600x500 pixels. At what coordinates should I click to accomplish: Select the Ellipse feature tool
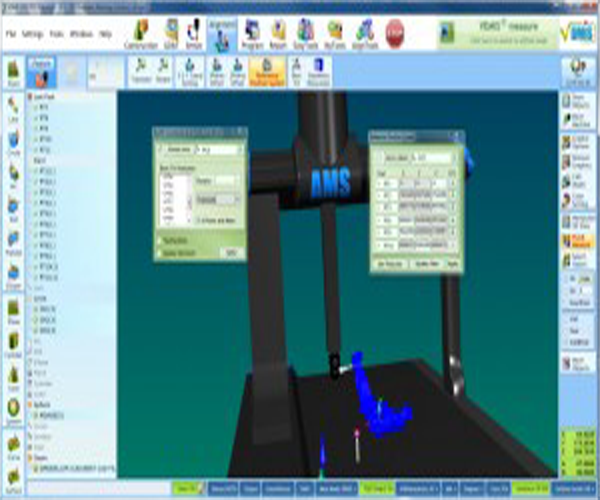coord(13,277)
